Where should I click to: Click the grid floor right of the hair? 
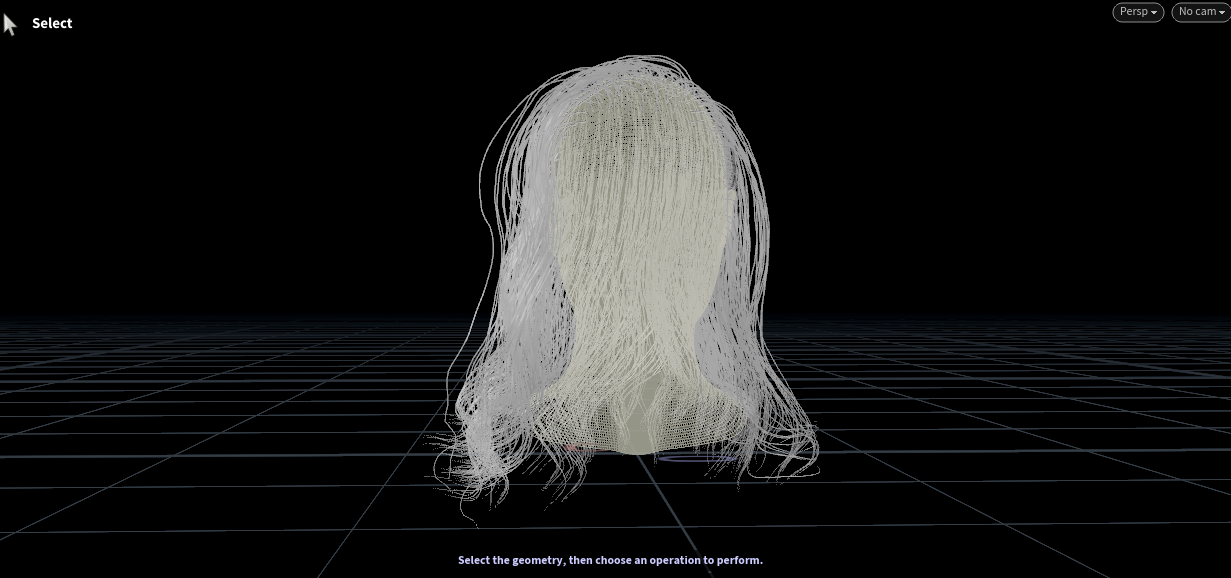pos(1000,420)
